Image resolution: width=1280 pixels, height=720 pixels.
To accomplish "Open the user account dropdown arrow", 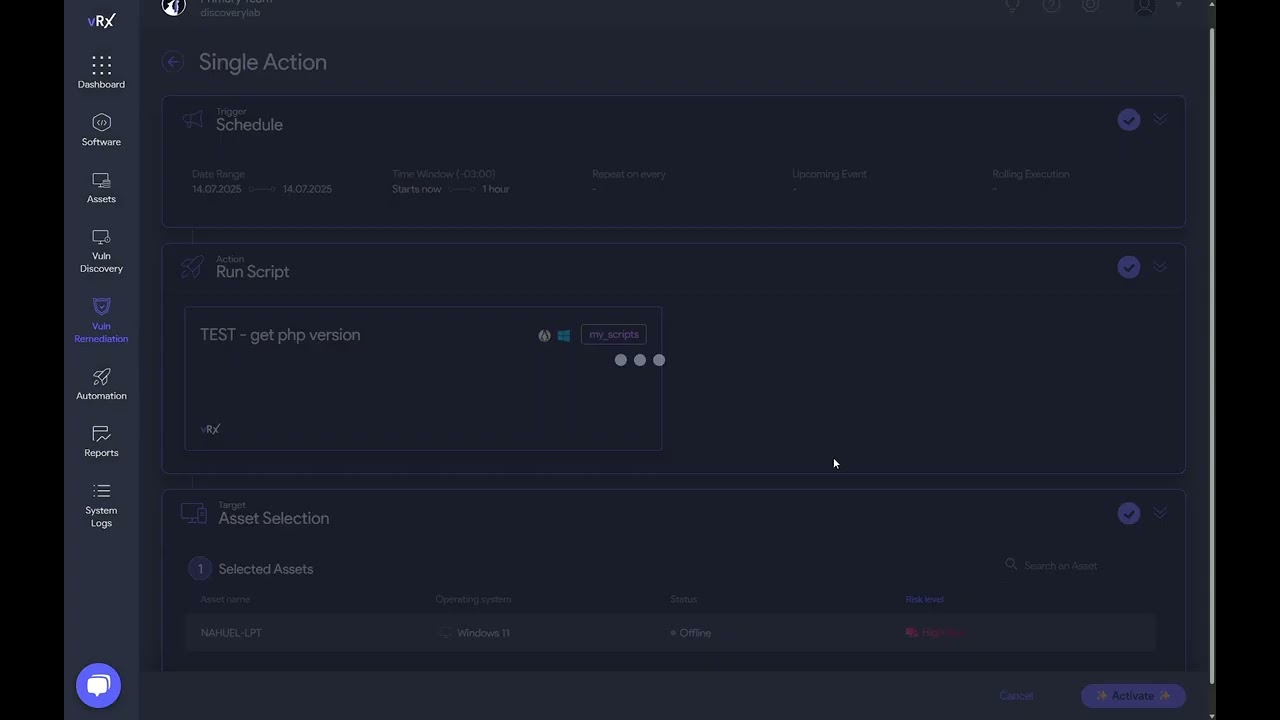I will [1179, 6].
